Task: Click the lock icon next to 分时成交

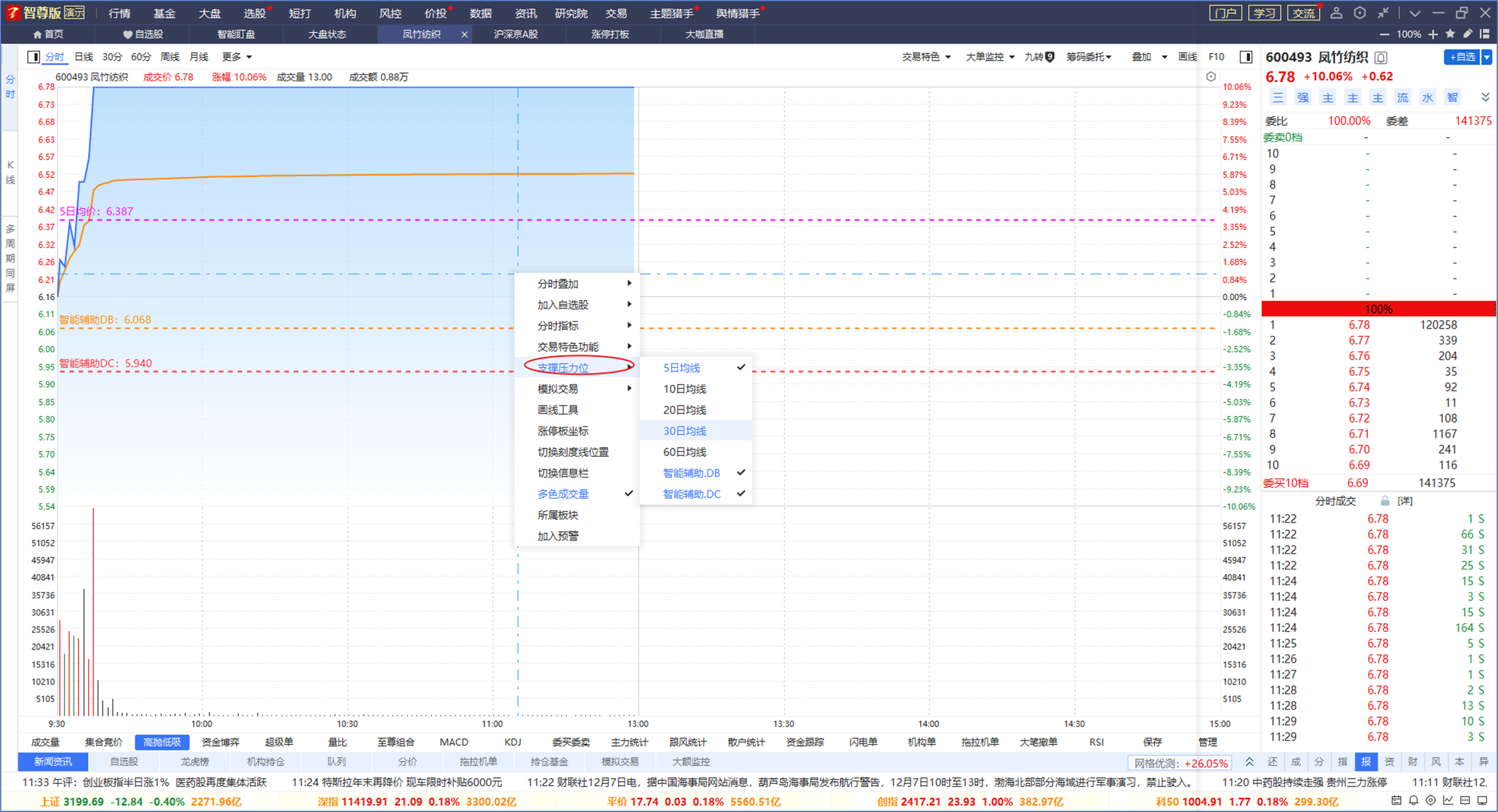Action: (1385, 501)
